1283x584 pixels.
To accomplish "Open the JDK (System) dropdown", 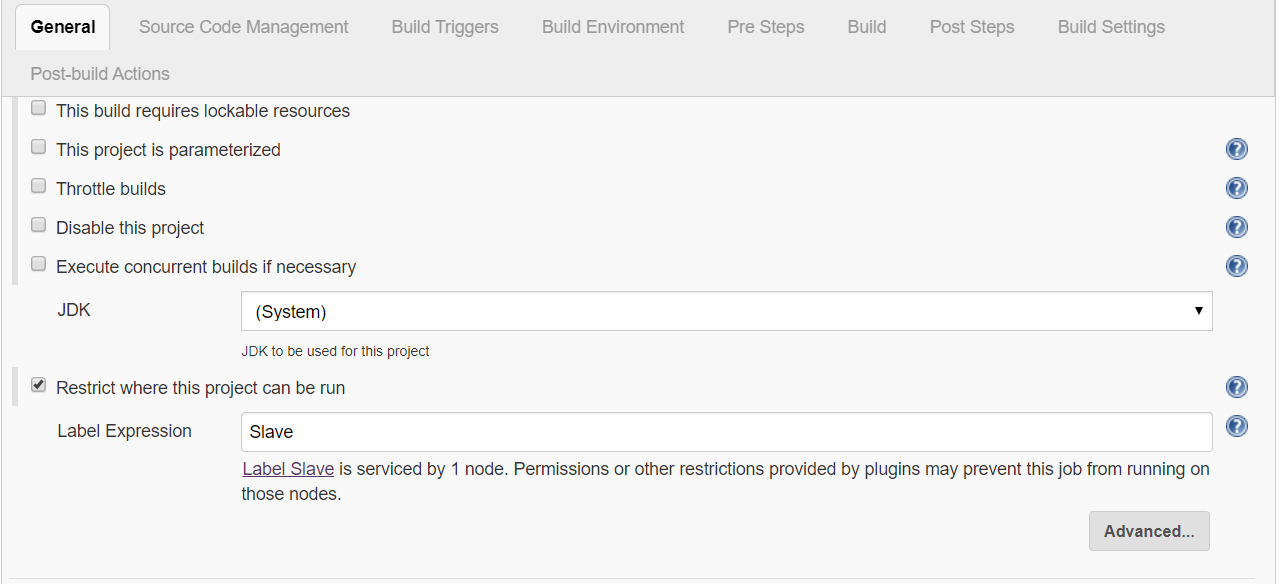I will tap(726, 312).
